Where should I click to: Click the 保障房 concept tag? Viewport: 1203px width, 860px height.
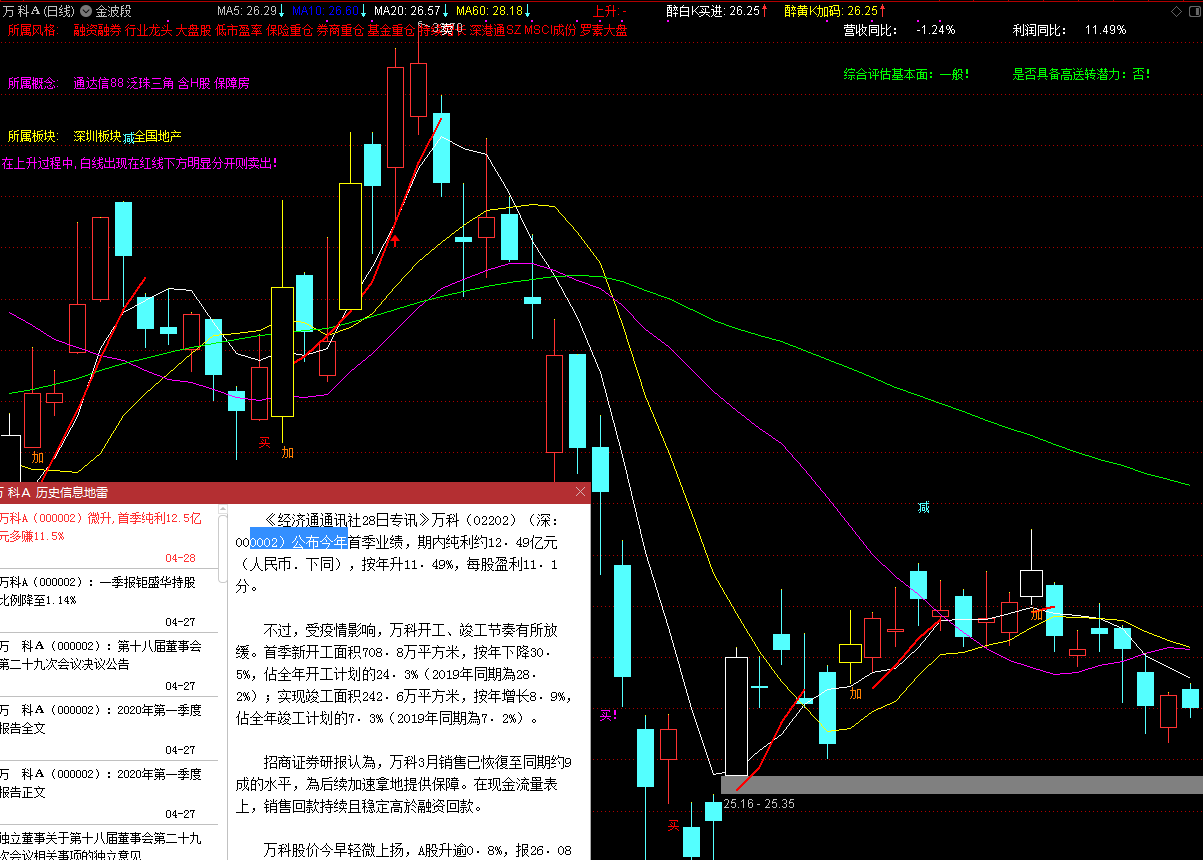(232, 83)
